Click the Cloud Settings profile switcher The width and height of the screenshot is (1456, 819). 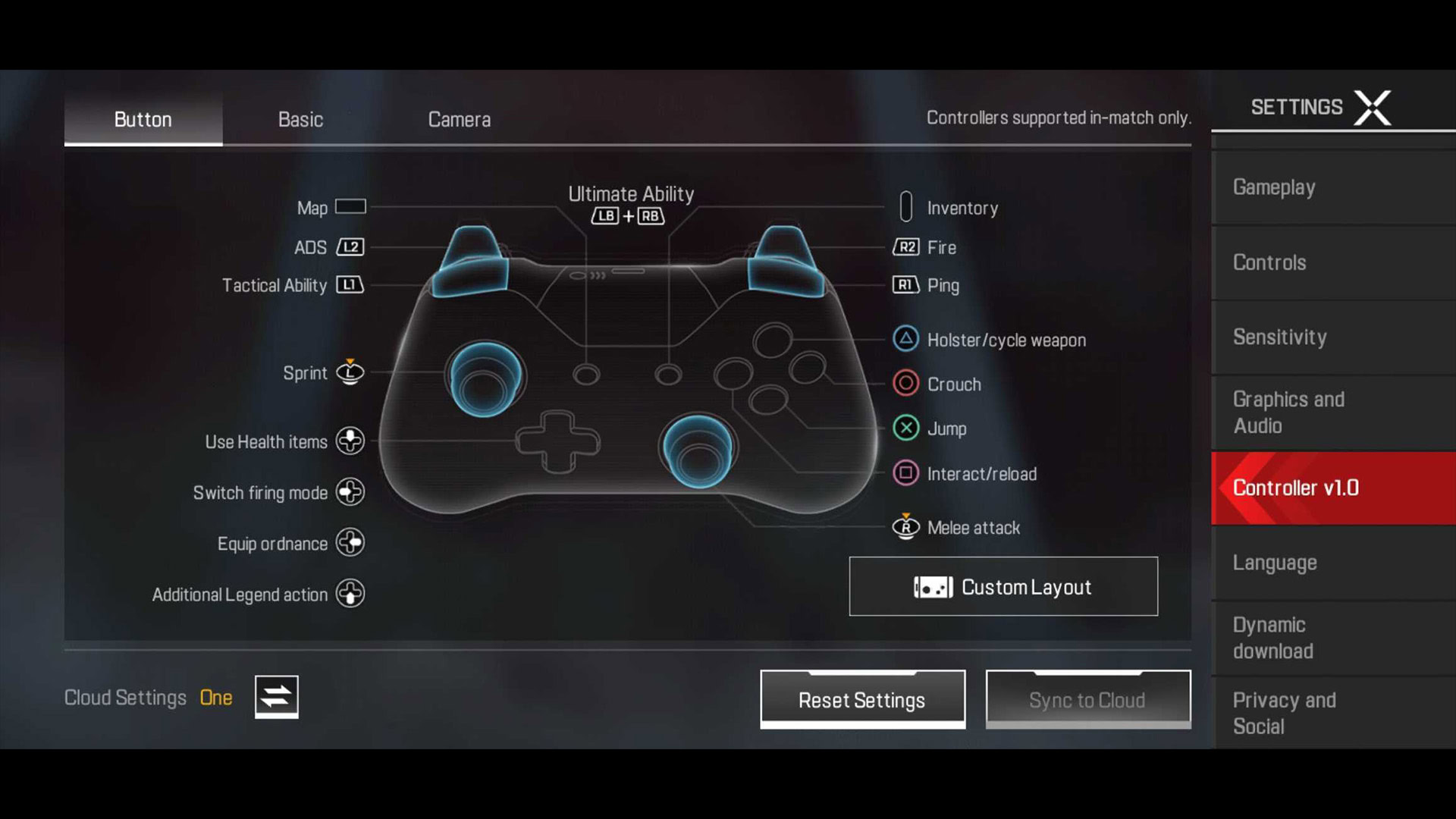(275, 697)
